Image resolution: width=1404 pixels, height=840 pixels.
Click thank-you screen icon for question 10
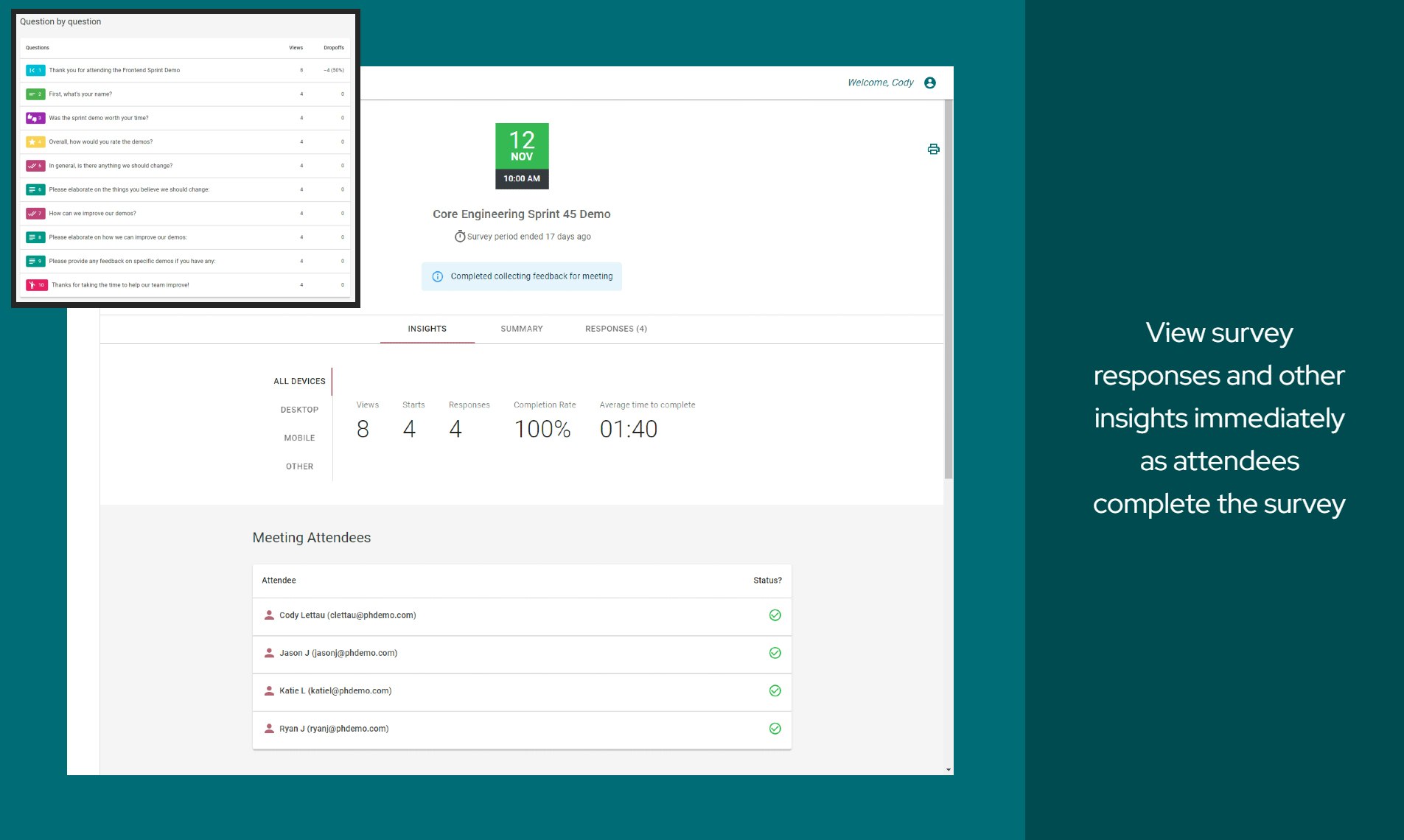tap(37, 285)
